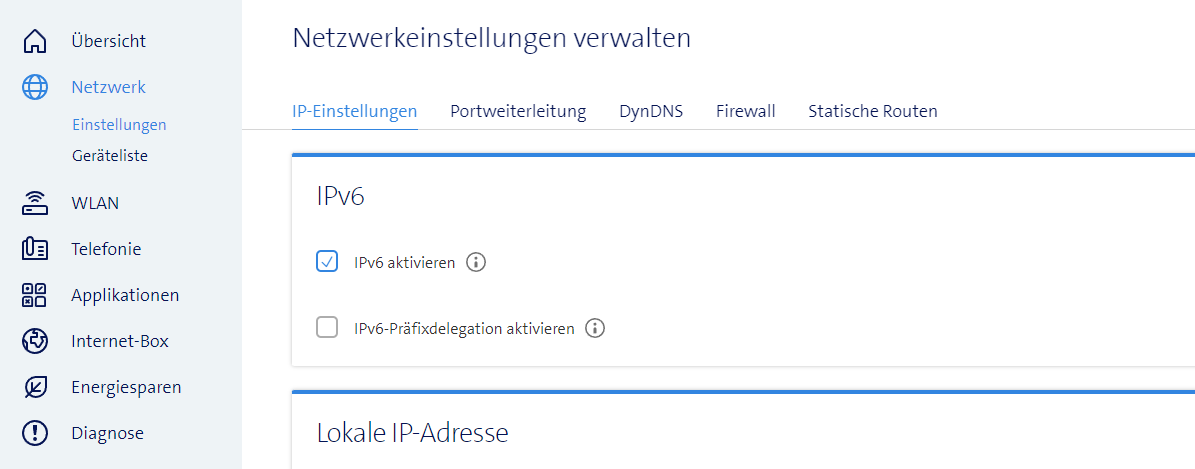The height and width of the screenshot is (469, 1195).
Task: Switch to the Portweiterleitung tab
Action: pyautogui.click(x=518, y=111)
